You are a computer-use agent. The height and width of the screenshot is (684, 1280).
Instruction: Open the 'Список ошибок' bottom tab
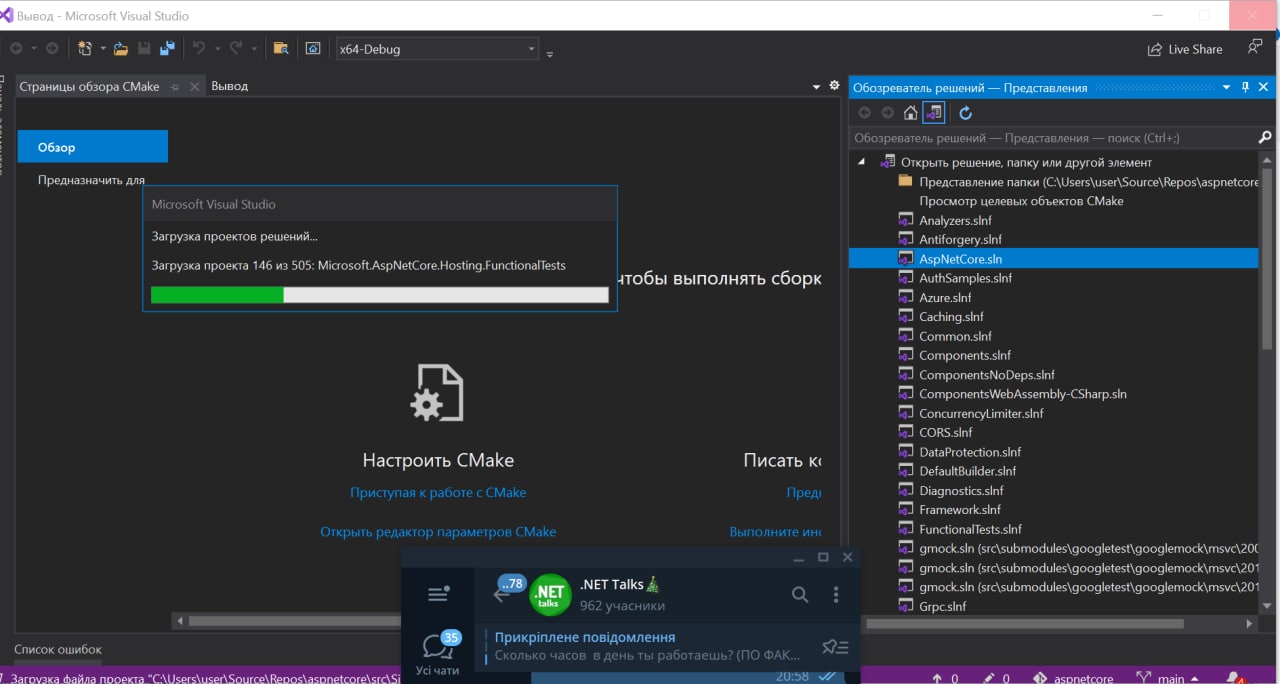click(58, 649)
